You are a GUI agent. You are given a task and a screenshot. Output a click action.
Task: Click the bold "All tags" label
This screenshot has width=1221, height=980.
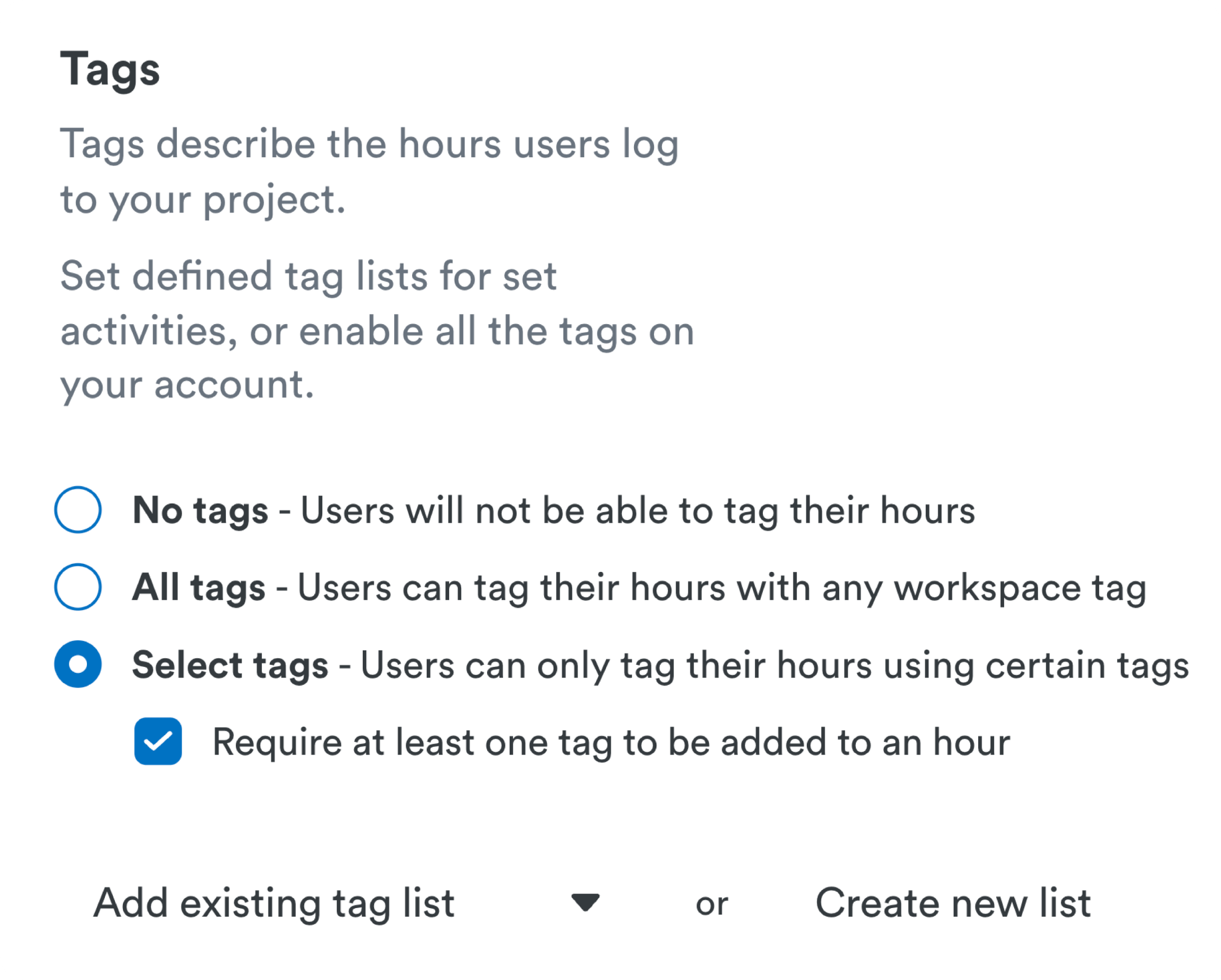pyautogui.click(x=198, y=588)
